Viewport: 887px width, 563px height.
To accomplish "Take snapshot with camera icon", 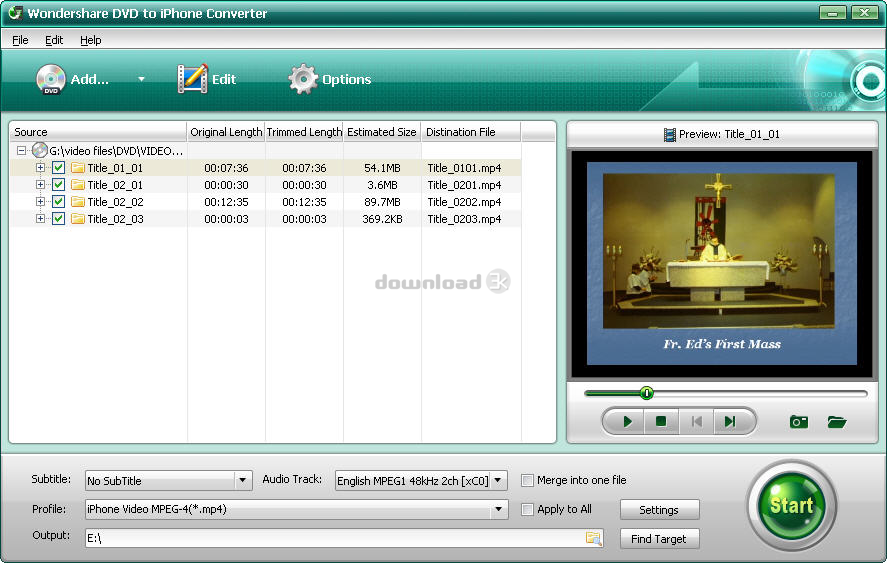I will [x=799, y=422].
